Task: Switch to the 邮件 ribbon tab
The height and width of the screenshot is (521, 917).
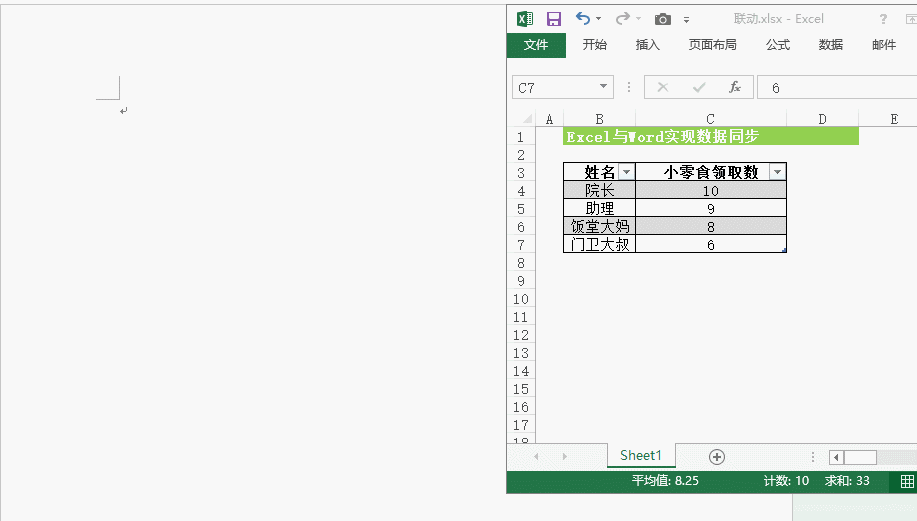Action: pos(884,45)
